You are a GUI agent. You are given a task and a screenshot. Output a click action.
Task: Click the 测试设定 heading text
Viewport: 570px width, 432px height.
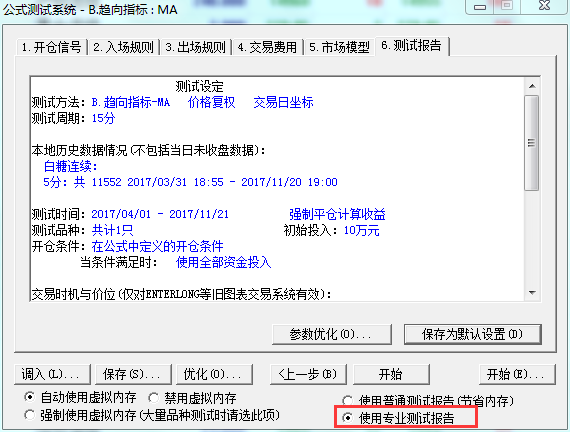199,87
